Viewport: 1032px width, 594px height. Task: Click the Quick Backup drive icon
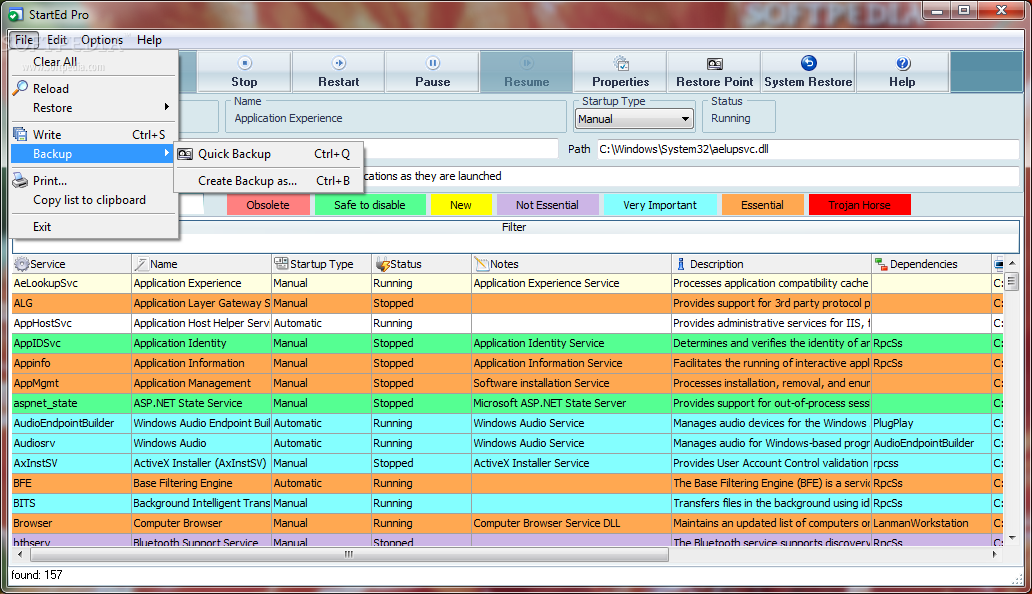click(x=186, y=153)
